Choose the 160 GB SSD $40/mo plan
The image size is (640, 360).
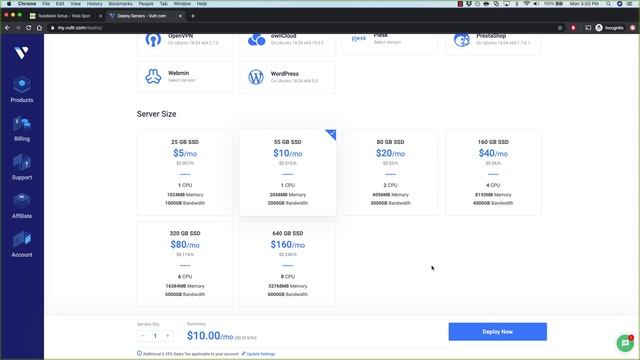coord(493,172)
